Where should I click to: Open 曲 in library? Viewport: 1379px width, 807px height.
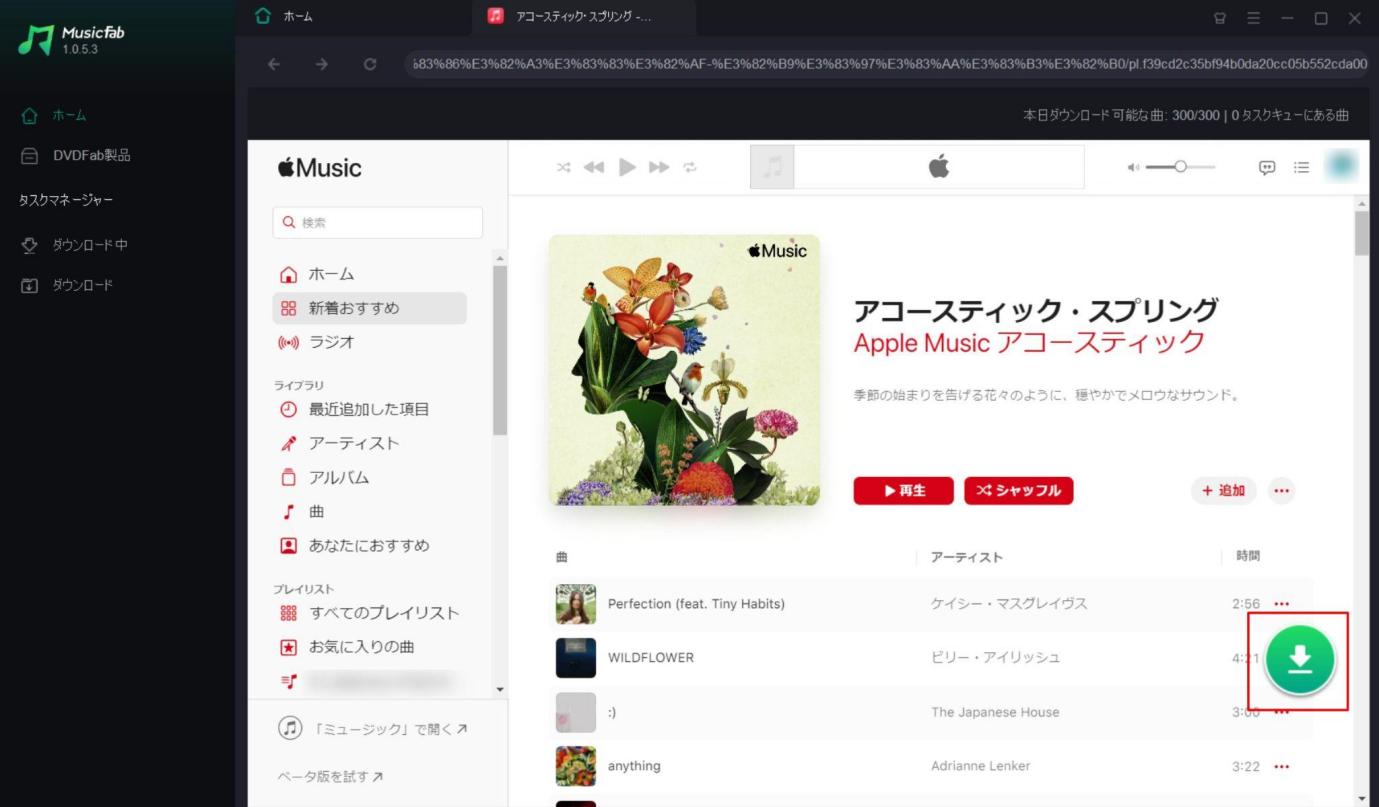(x=370, y=511)
